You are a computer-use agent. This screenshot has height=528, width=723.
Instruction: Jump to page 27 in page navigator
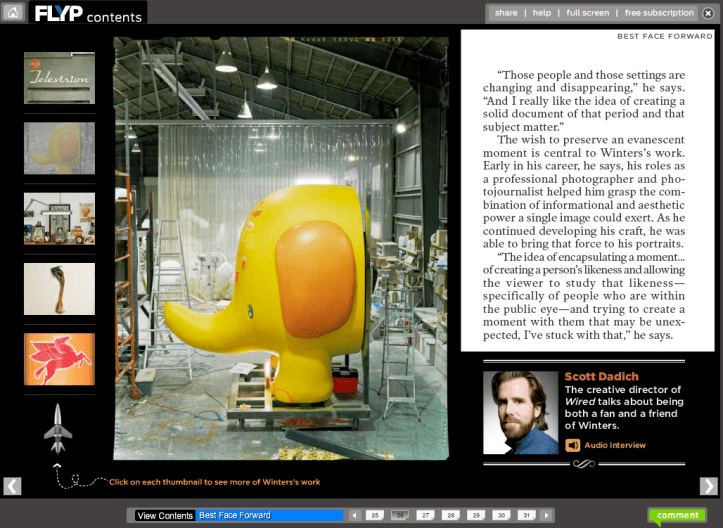pos(426,515)
